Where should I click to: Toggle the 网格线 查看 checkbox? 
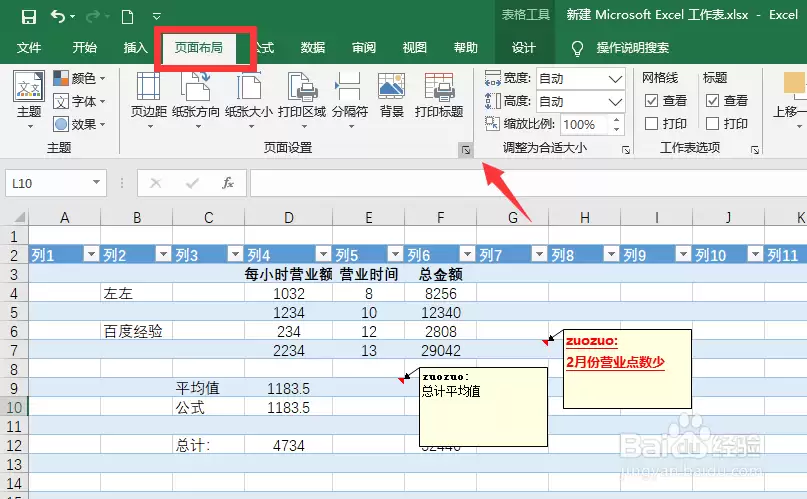coord(651,100)
